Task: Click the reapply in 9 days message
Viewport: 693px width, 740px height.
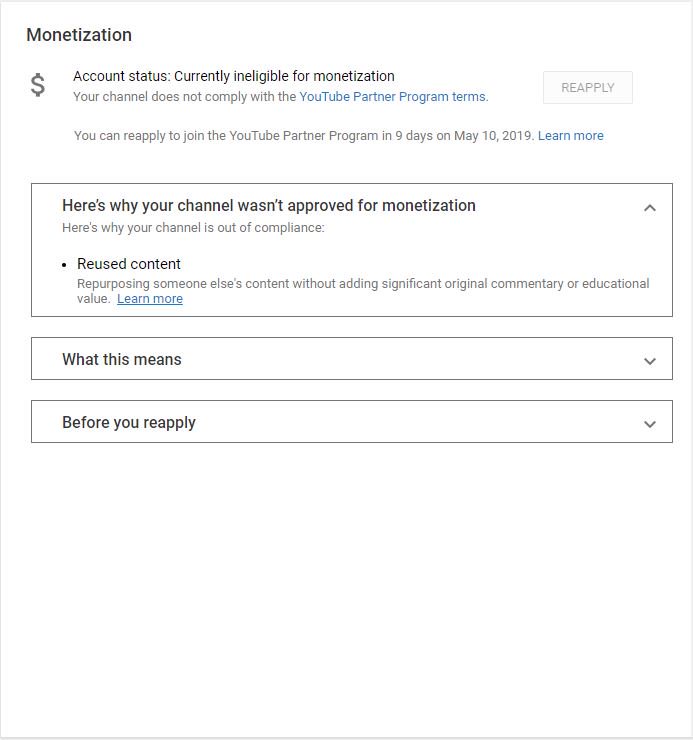Action: [x=304, y=136]
